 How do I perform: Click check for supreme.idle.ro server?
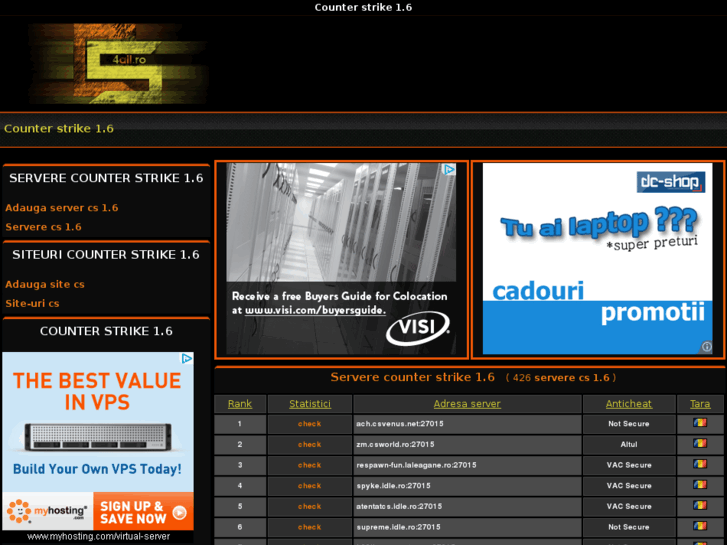(x=309, y=527)
